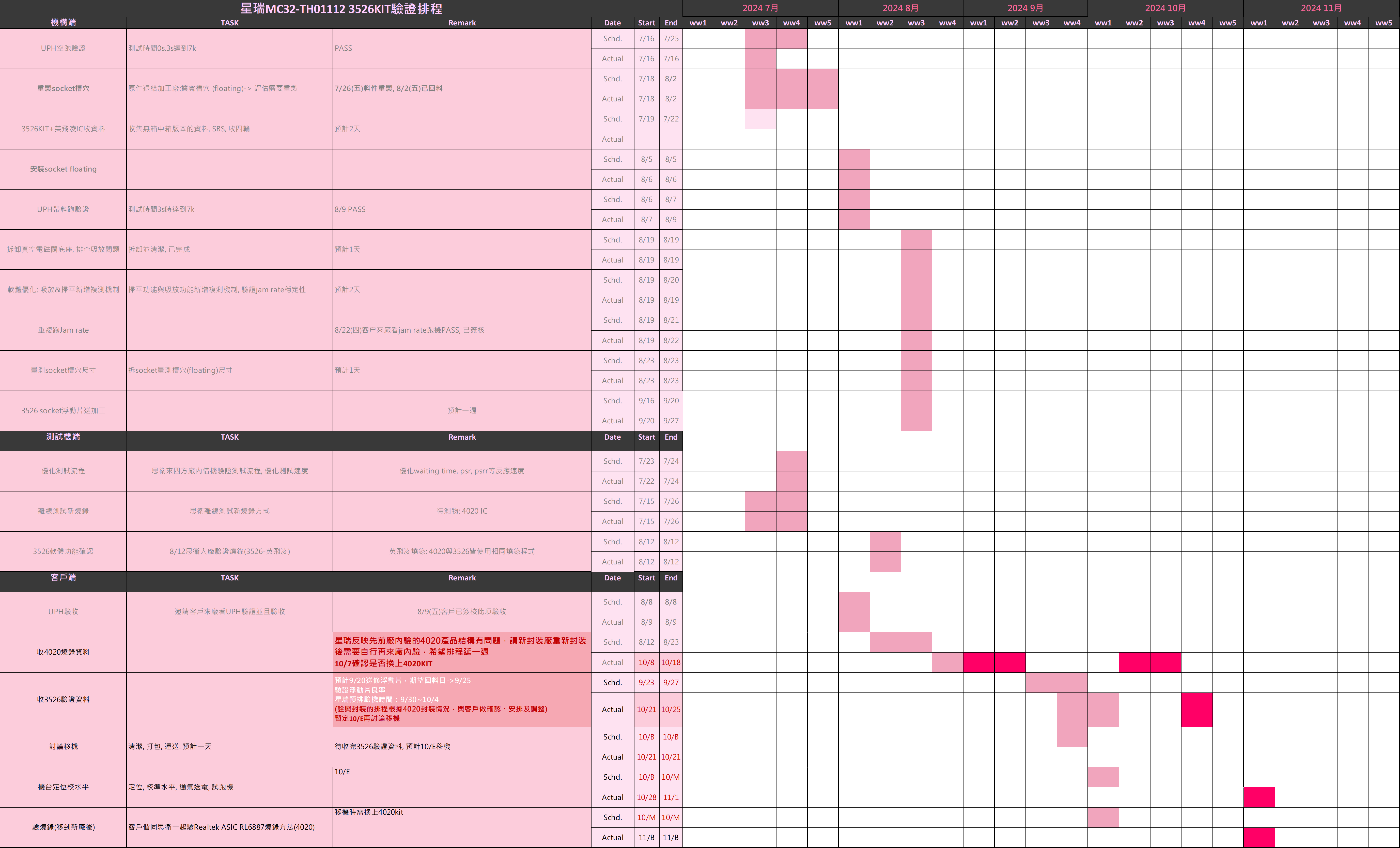Click the task 思衛離線測試新燒錄方式
Image resolution: width=1400 pixels, height=848 pixels.
[x=229, y=512]
